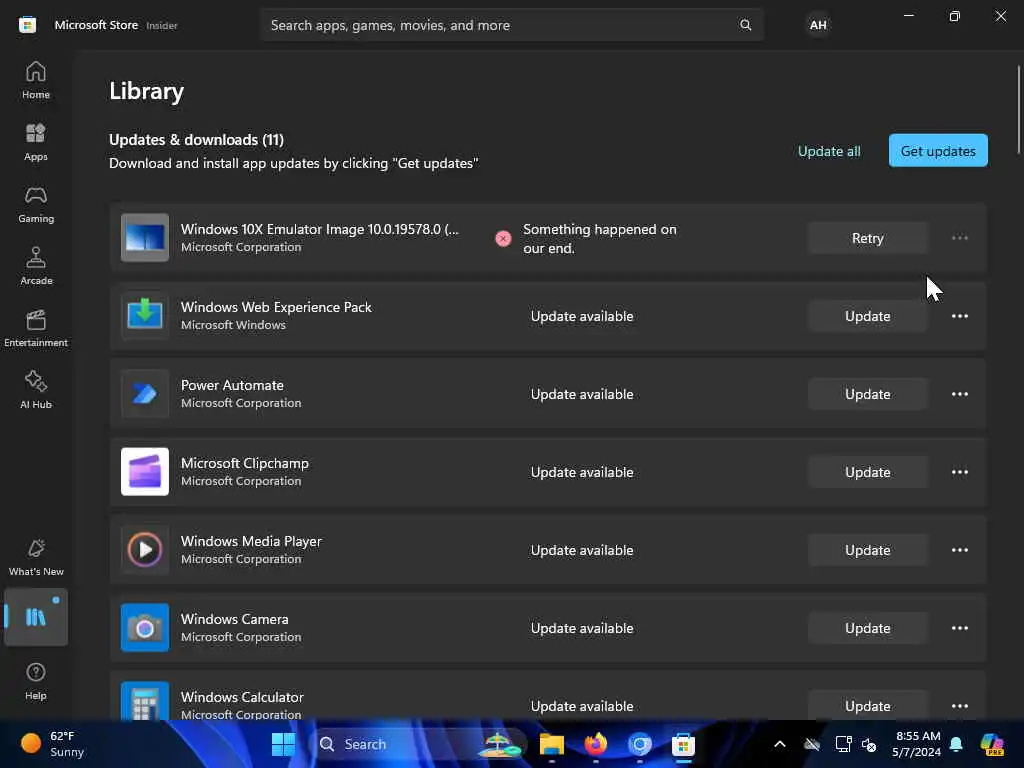Click the Power Automate app icon
Image resolution: width=1024 pixels, height=768 pixels.
coord(145,394)
